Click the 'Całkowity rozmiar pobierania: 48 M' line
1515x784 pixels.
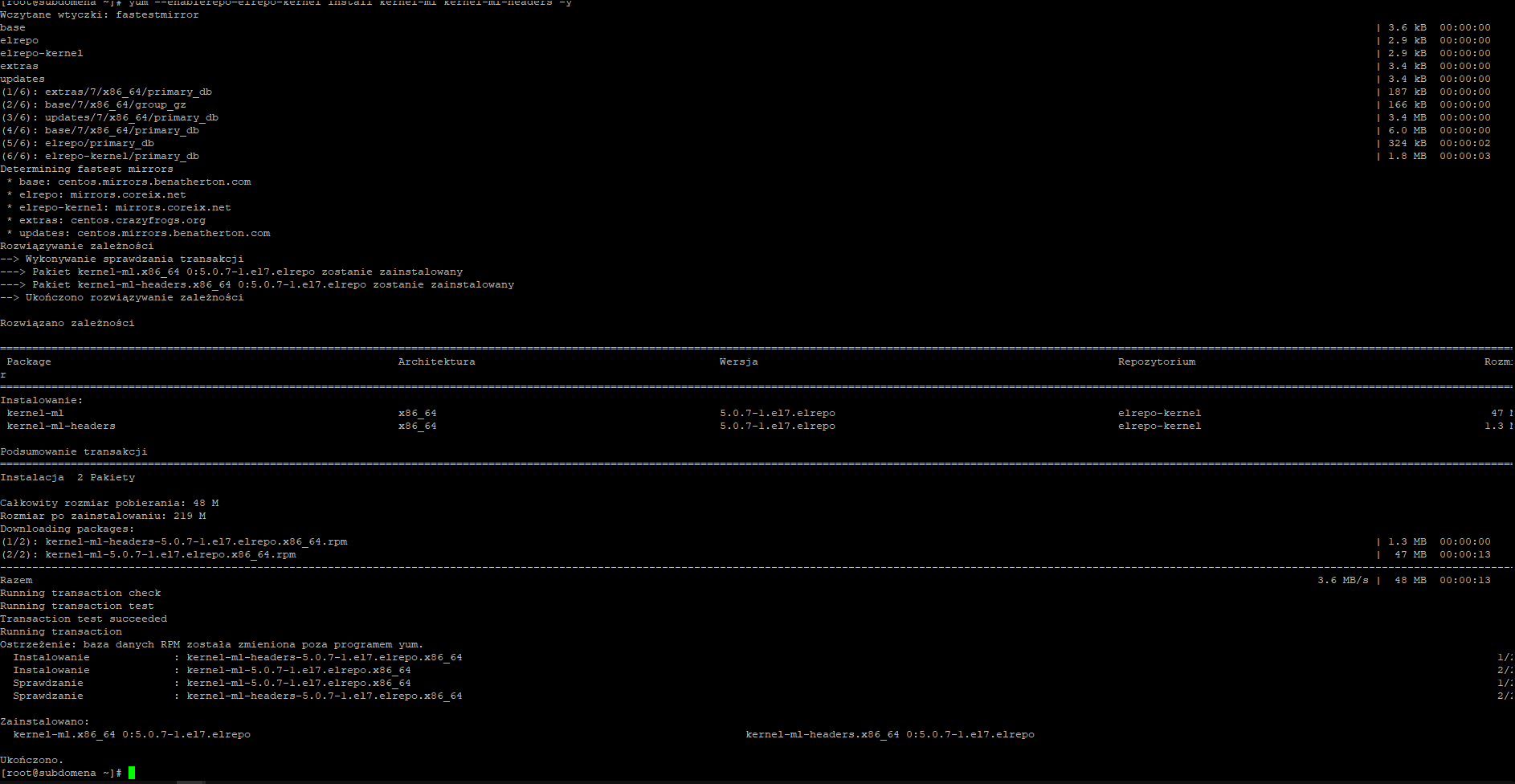click(109, 503)
